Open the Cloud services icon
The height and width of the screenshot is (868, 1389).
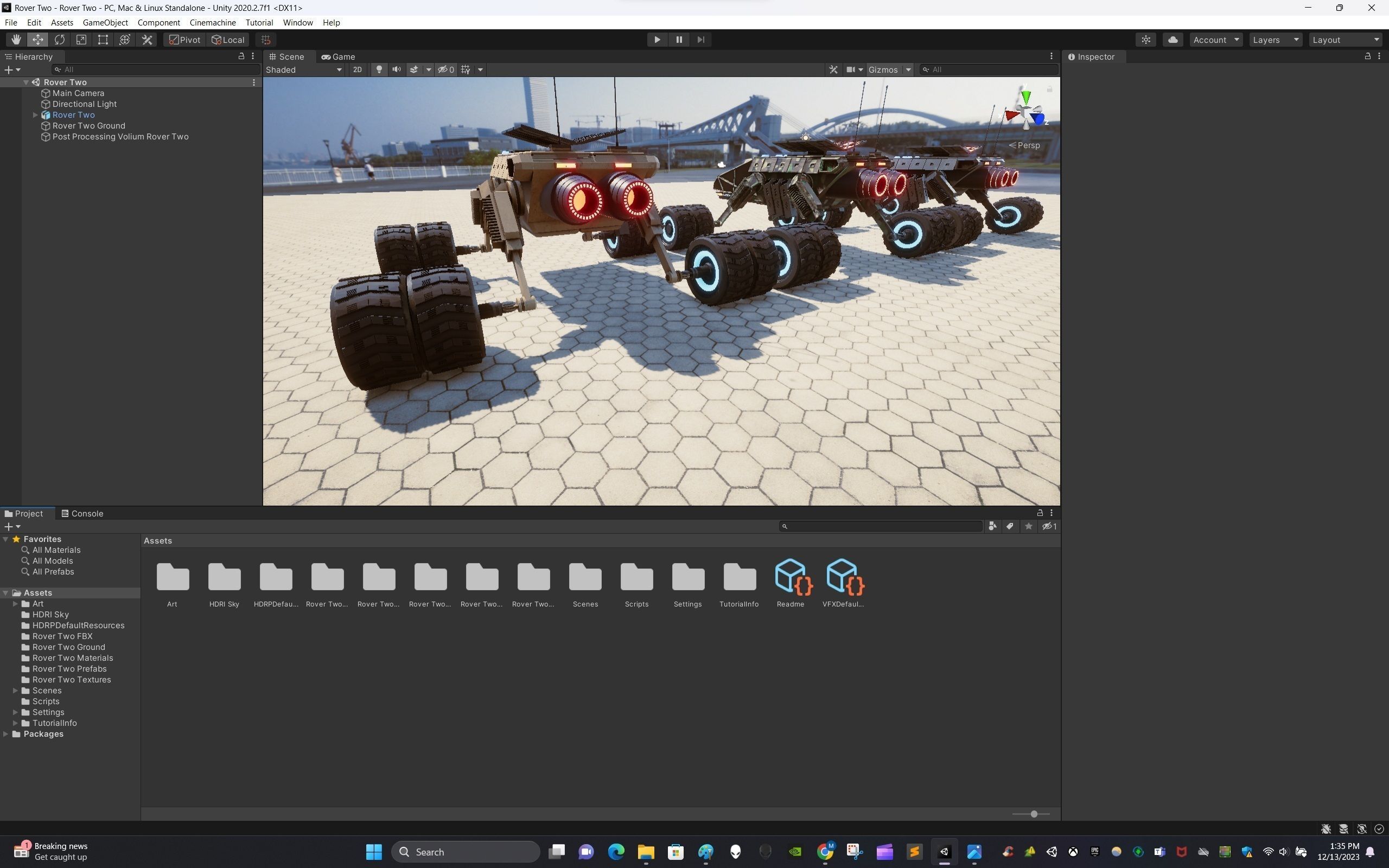(1173, 40)
